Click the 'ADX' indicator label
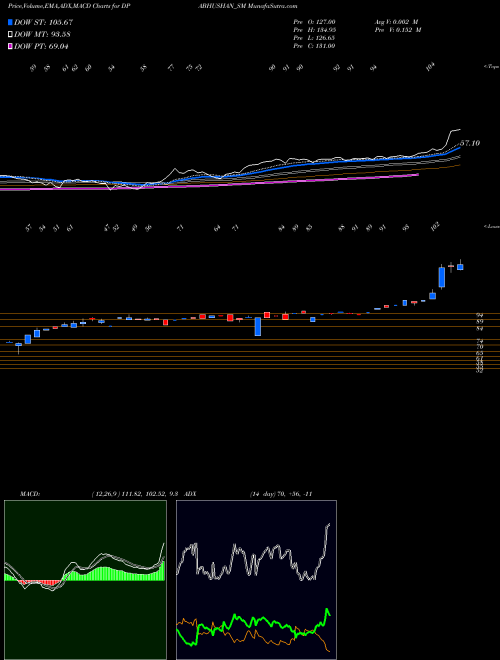The image size is (500, 660). click(x=190, y=494)
